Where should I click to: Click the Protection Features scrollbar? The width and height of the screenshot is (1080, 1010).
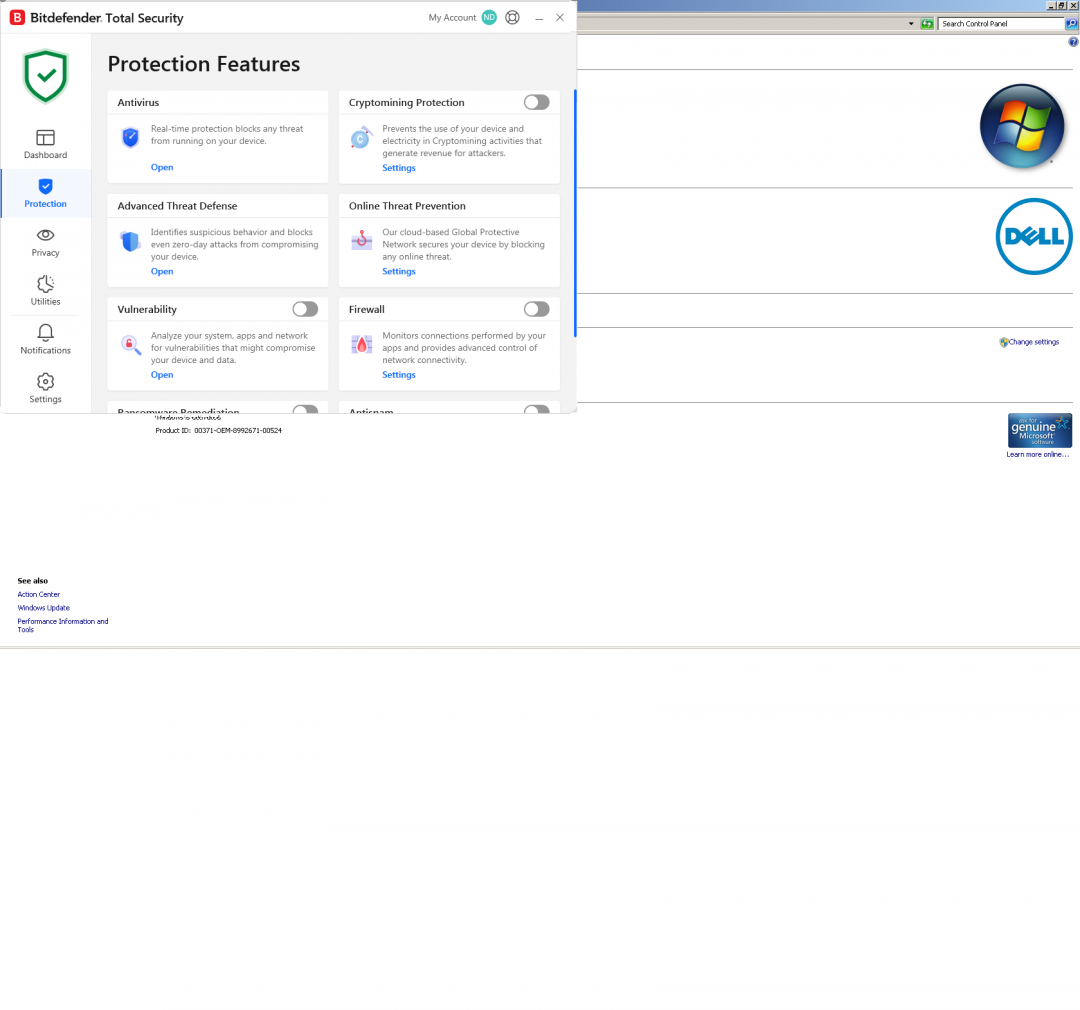[575, 213]
